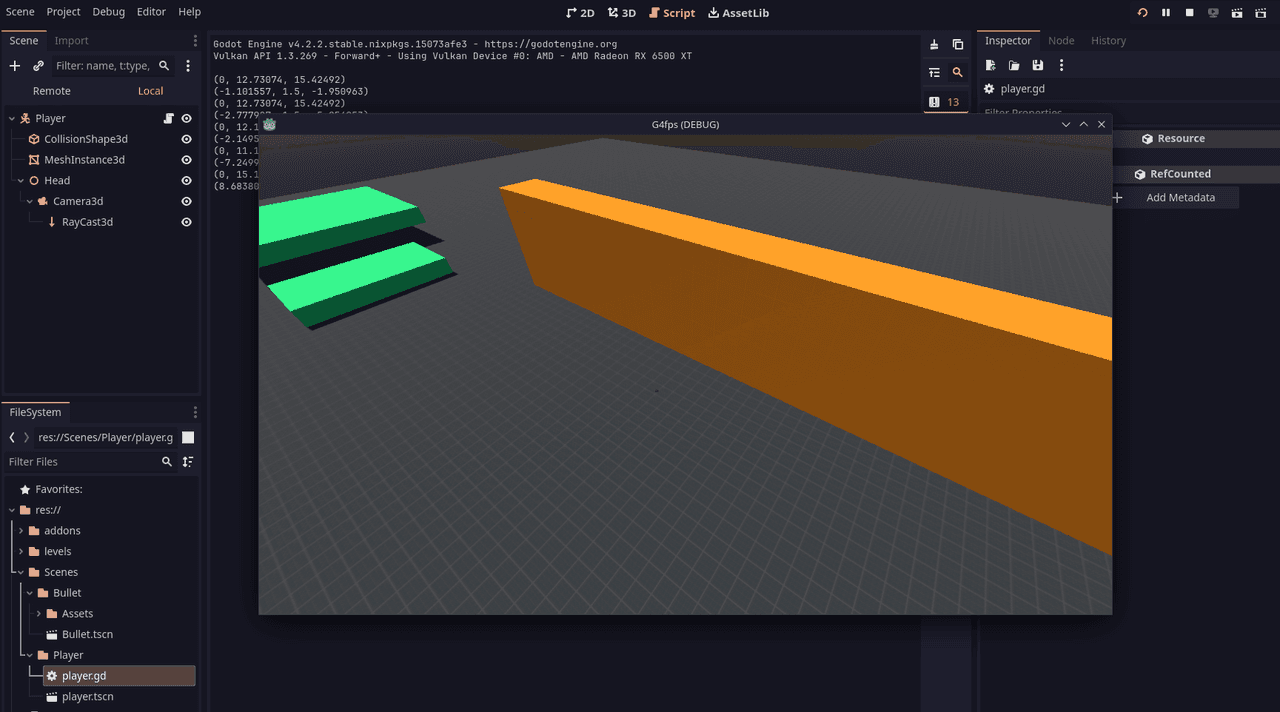Expand the levels folder
Viewport: 1280px width, 712px height.
pyautogui.click(x=21, y=552)
